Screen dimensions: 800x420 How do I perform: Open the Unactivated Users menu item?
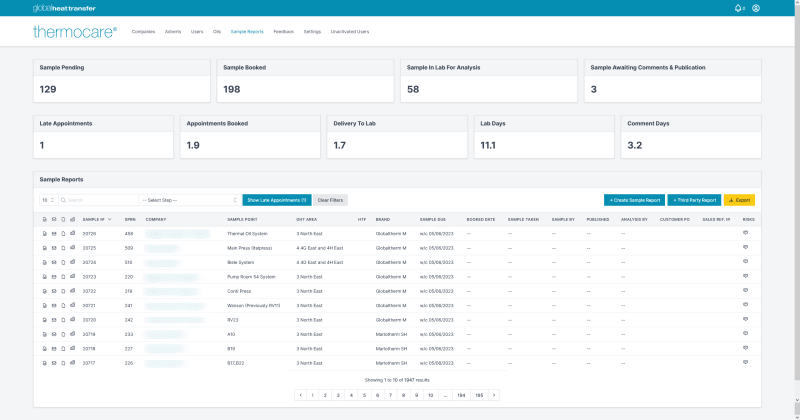click(x=349, y=32)
